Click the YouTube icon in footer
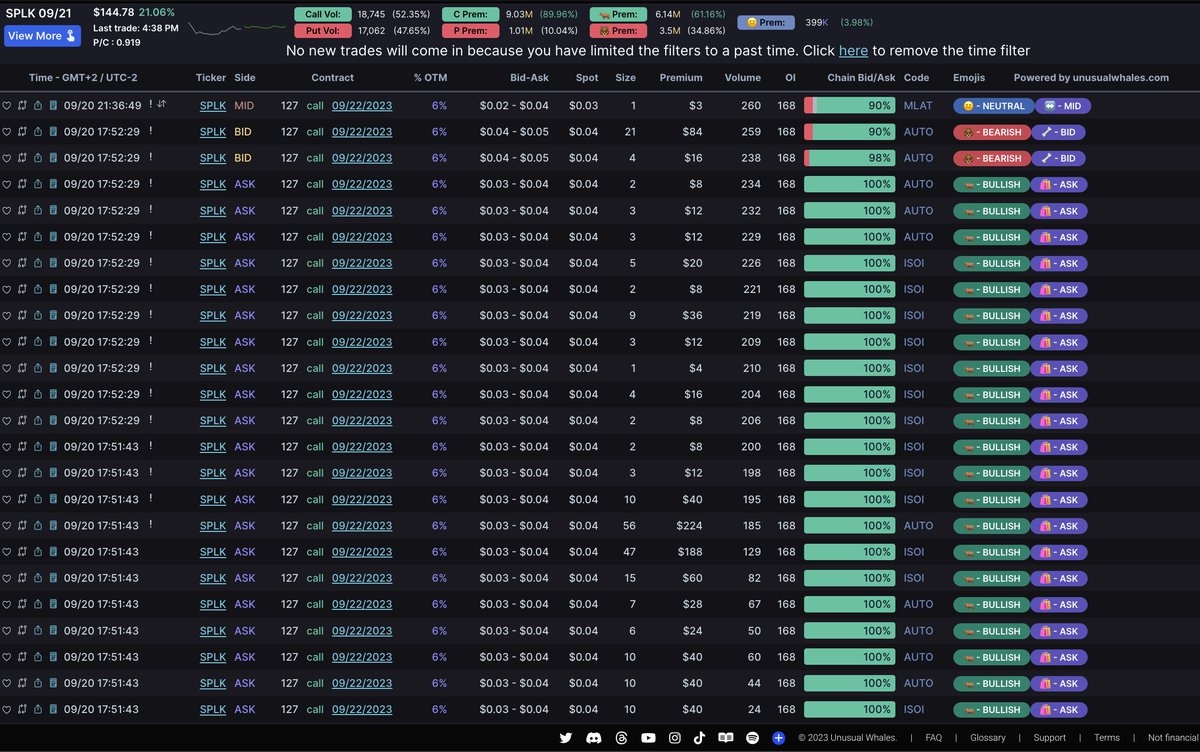The width and height of the screenshot is (1200, 752). 648,738
